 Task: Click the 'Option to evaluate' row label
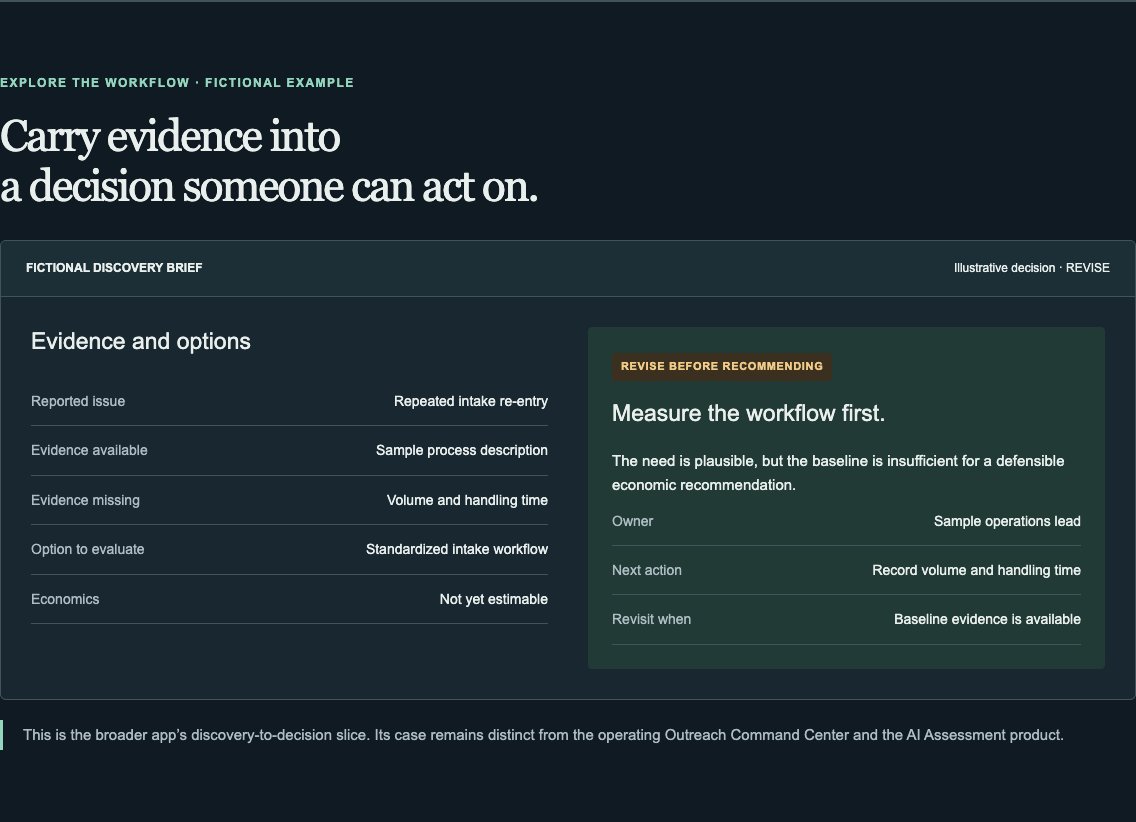tap(88, 550)
